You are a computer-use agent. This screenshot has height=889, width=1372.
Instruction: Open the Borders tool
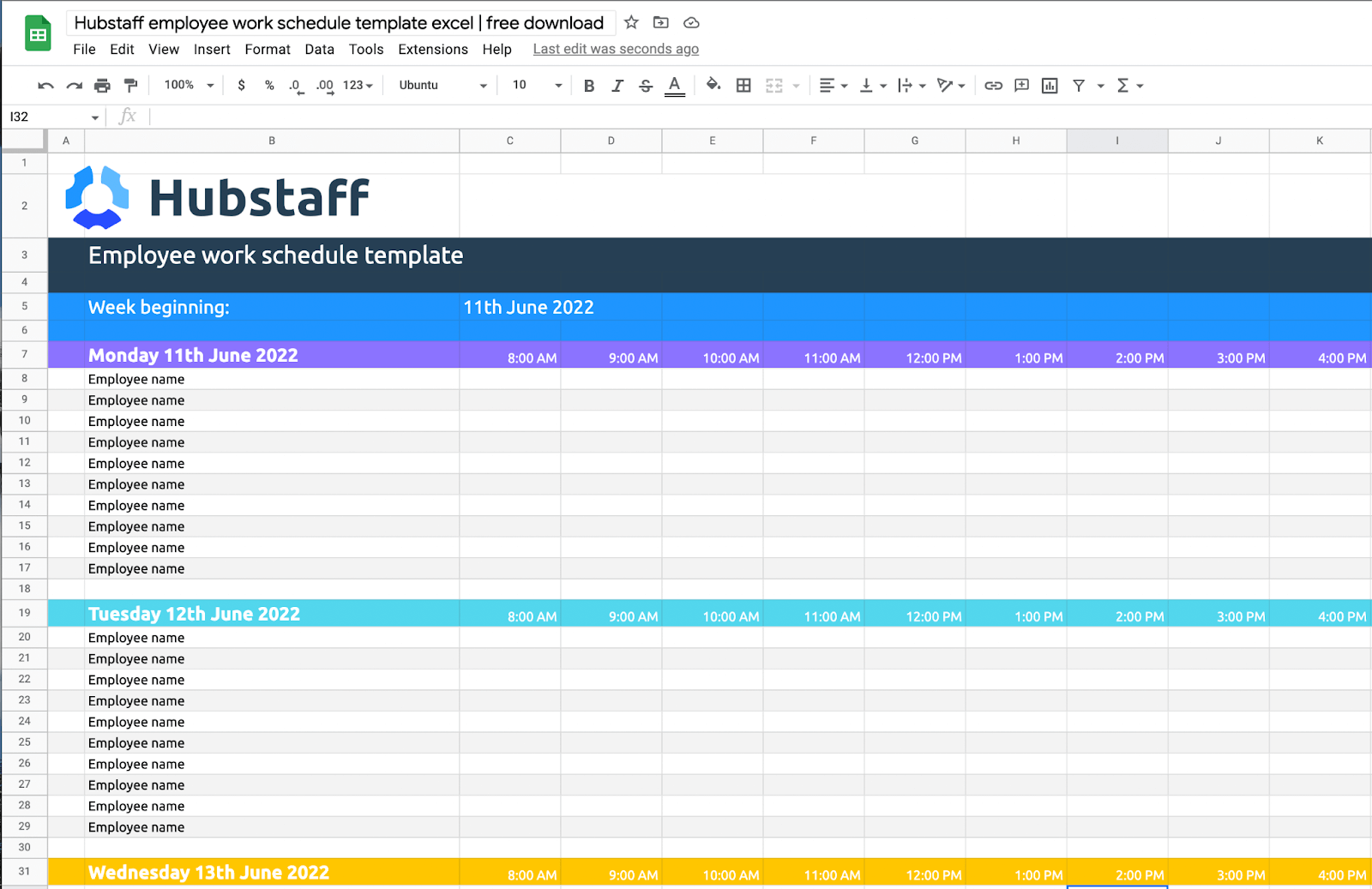[x=743, y=85]
